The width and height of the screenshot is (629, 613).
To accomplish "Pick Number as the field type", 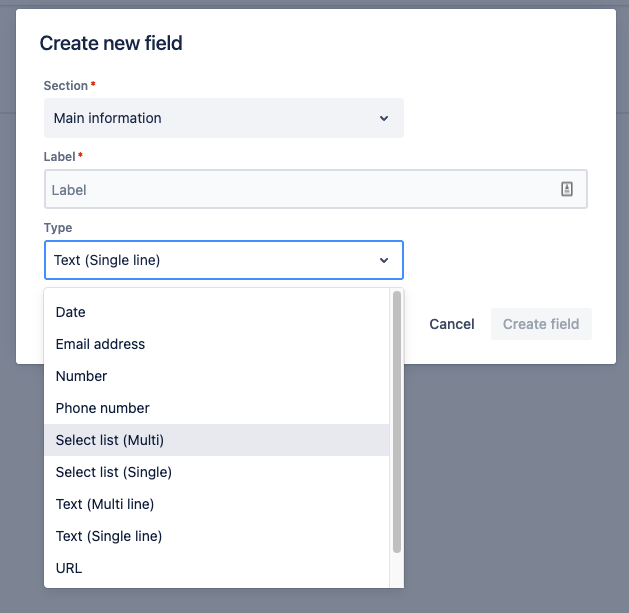I will tap(81, 376).
